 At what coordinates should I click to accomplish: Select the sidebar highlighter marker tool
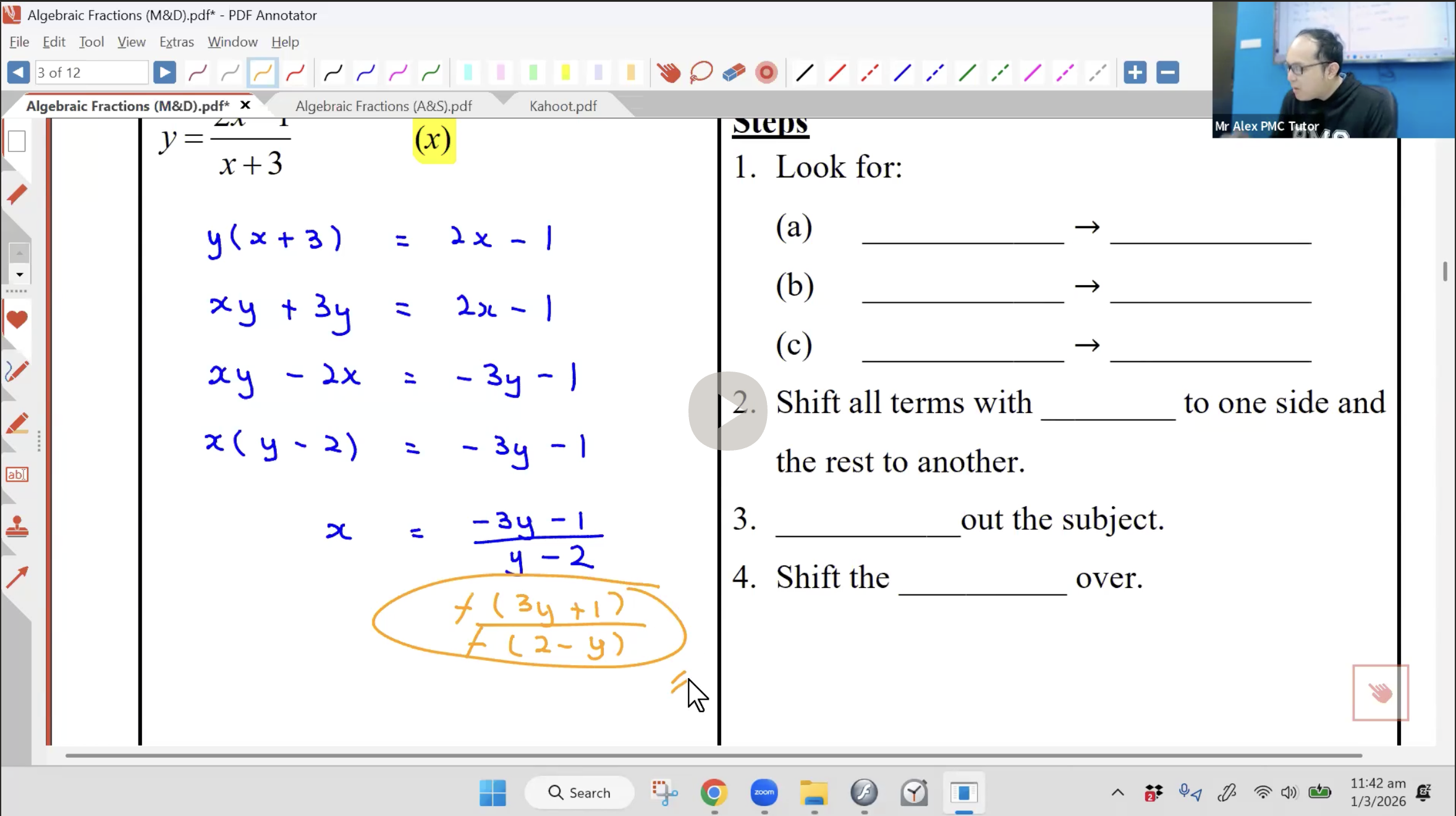[17, 423]
